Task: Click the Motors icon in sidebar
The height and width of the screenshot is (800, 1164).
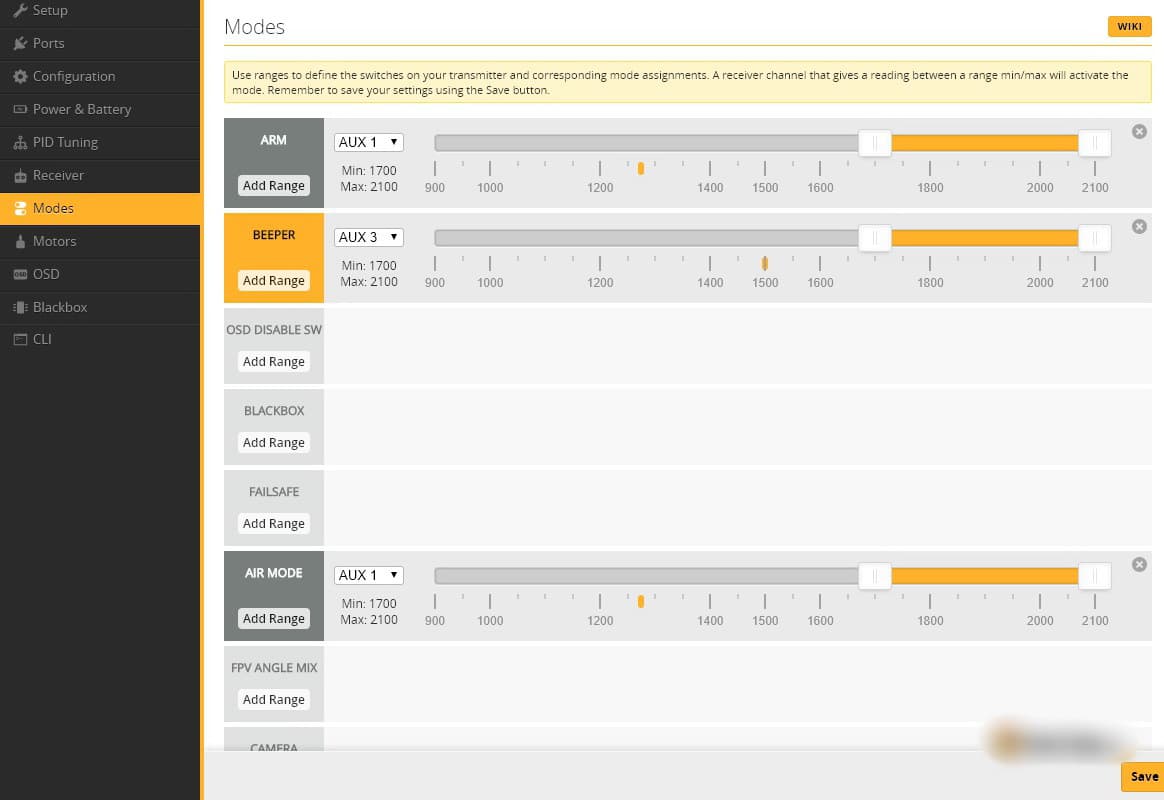Action: tap(20, 241)
